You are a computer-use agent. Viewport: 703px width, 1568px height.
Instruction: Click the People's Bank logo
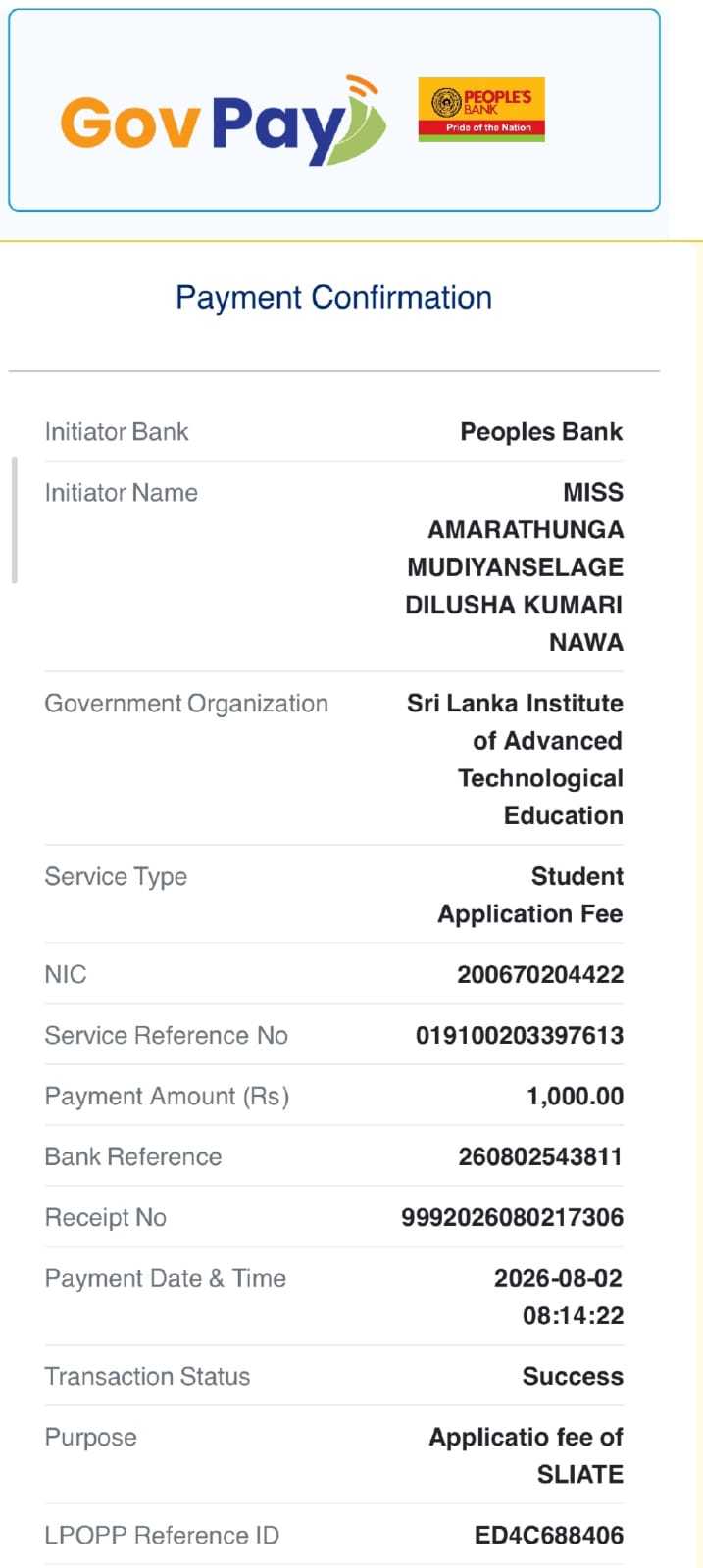[481, 110]
